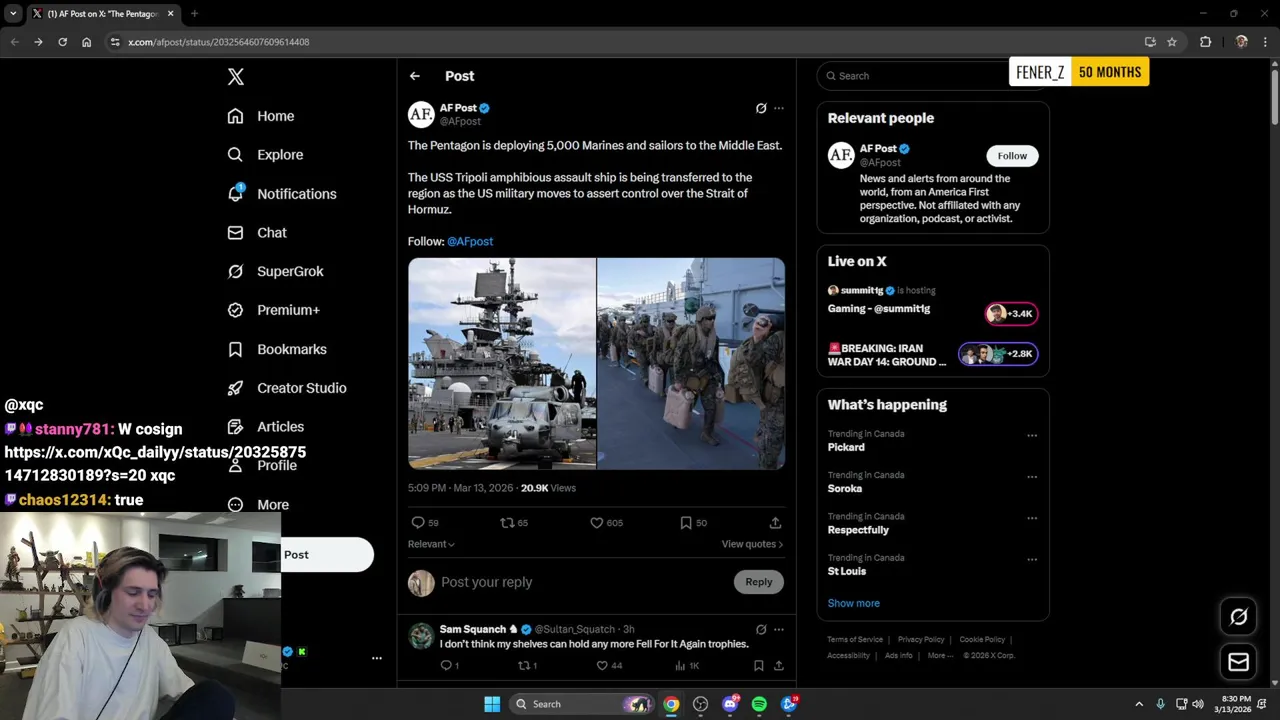The height and width of the screenshot is (720, 1280).
Task: Open Explore from the sidebar
Action: coord(265,155)
